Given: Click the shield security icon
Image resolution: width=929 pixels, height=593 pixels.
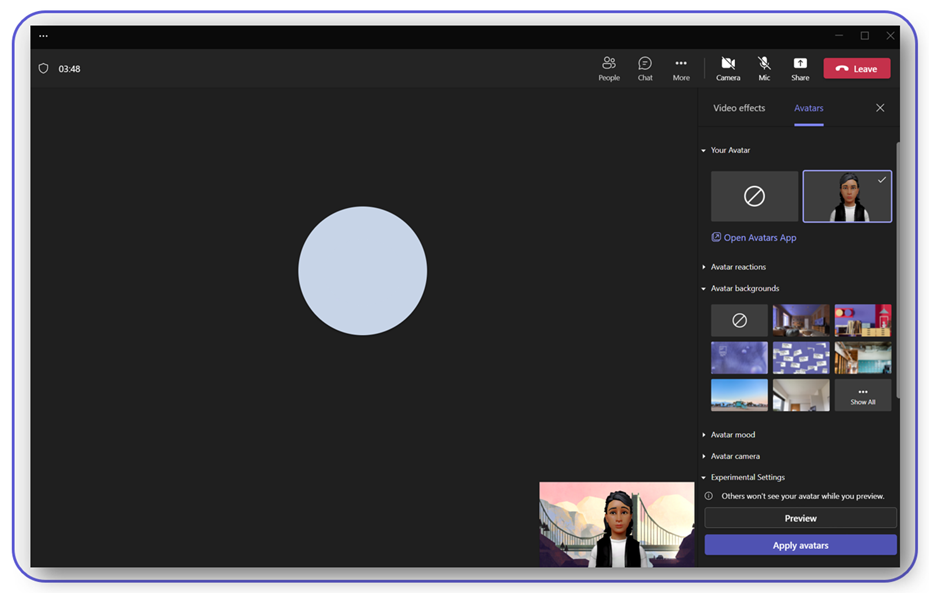Looking at the screenshot, I should (x=43, y=69).
